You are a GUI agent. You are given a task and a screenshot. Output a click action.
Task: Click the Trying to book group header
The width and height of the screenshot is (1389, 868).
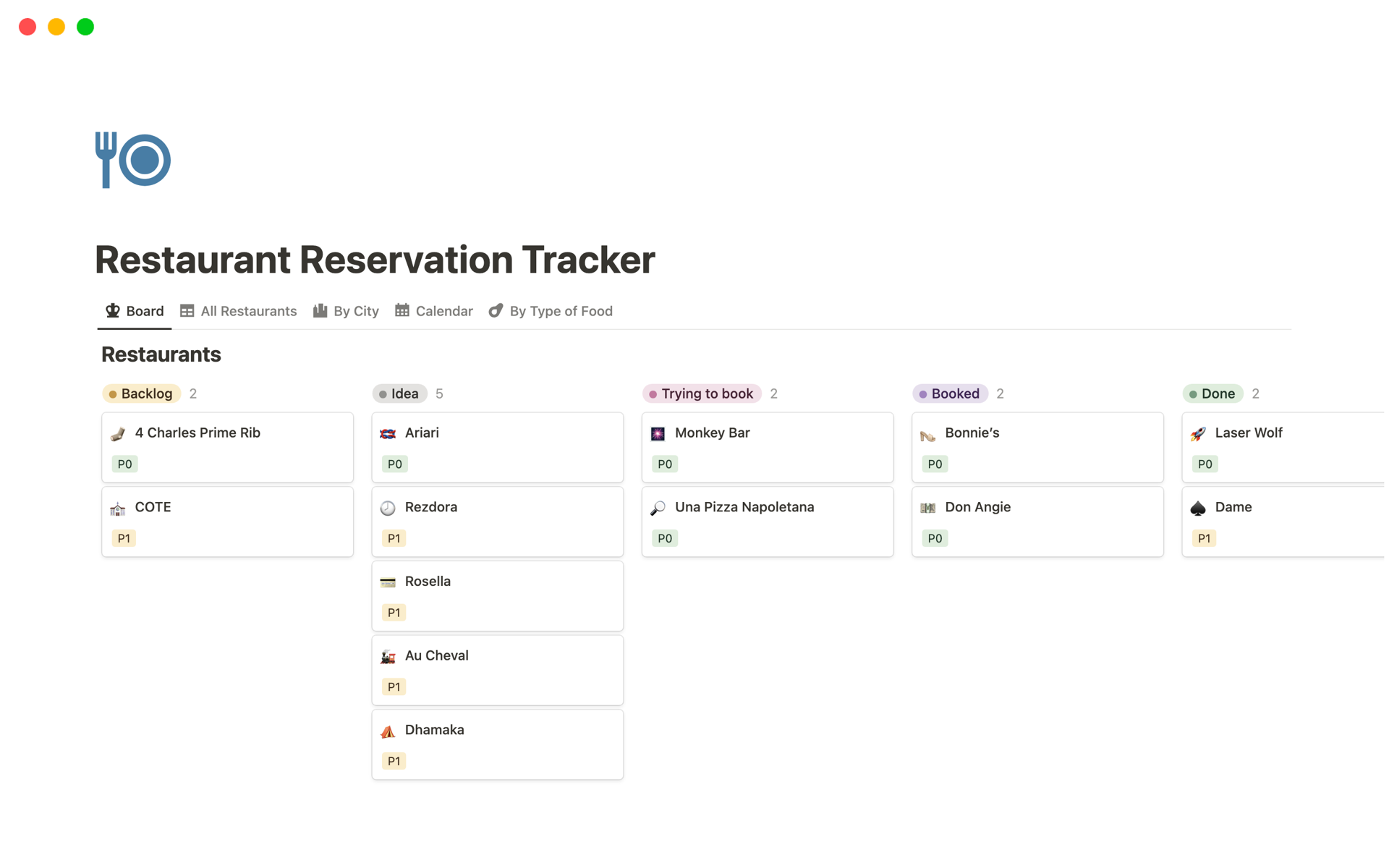point(702,393)
